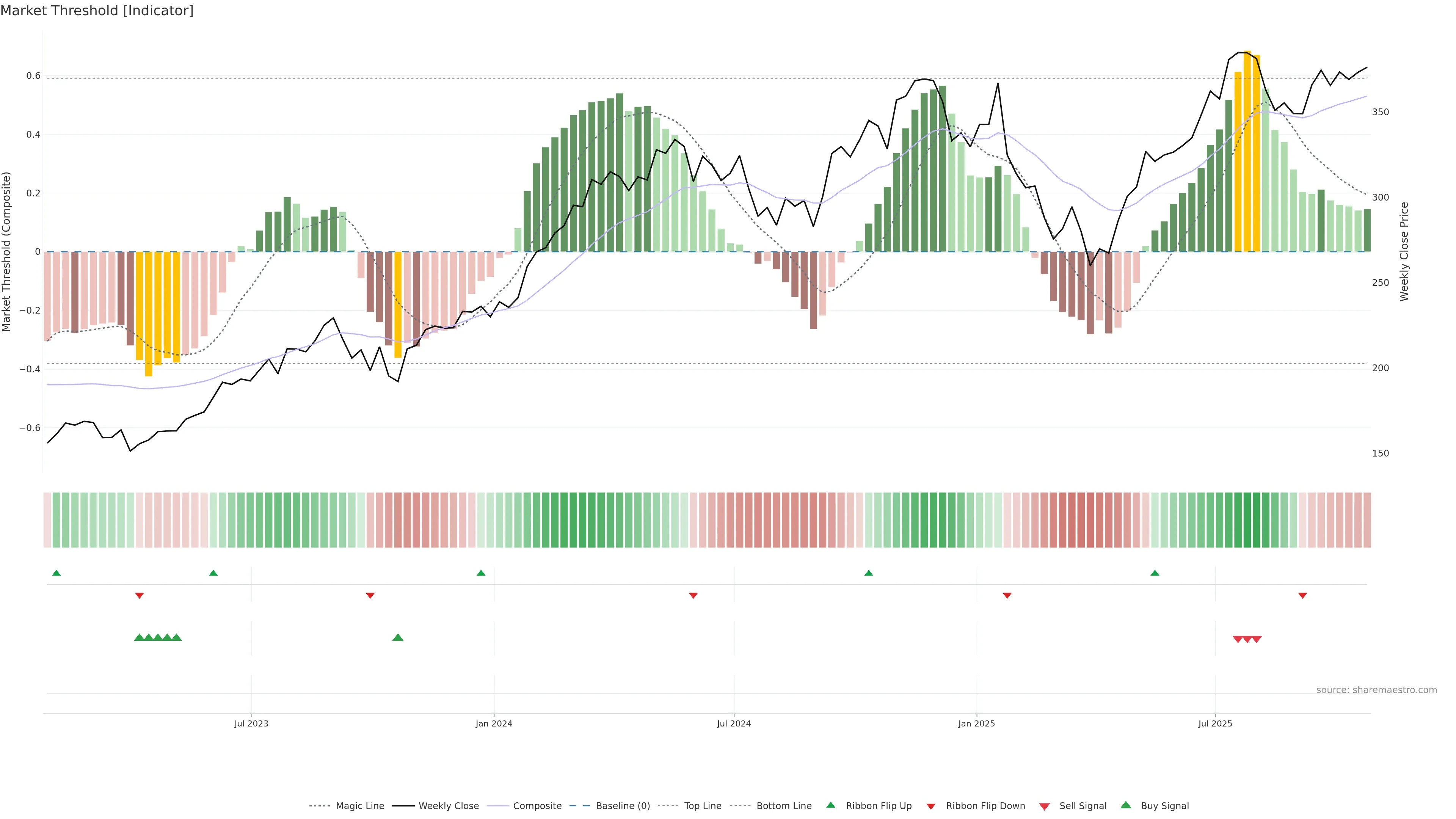Click the lone buy signal triangle near Oct 2023

coord(398,637)
